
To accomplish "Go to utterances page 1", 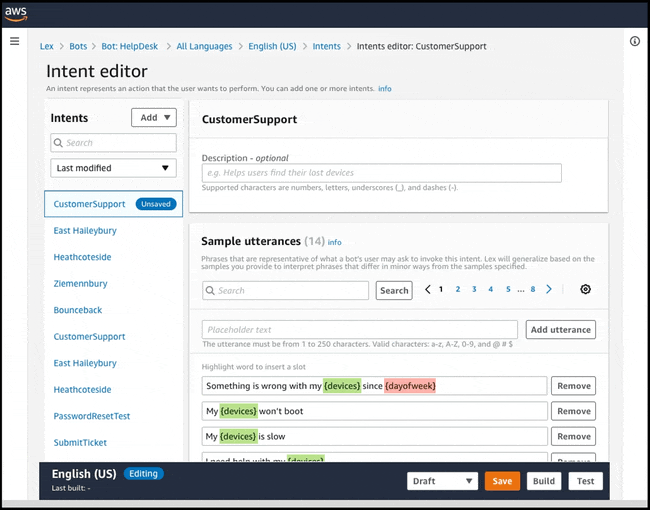I will click(441, 289).
